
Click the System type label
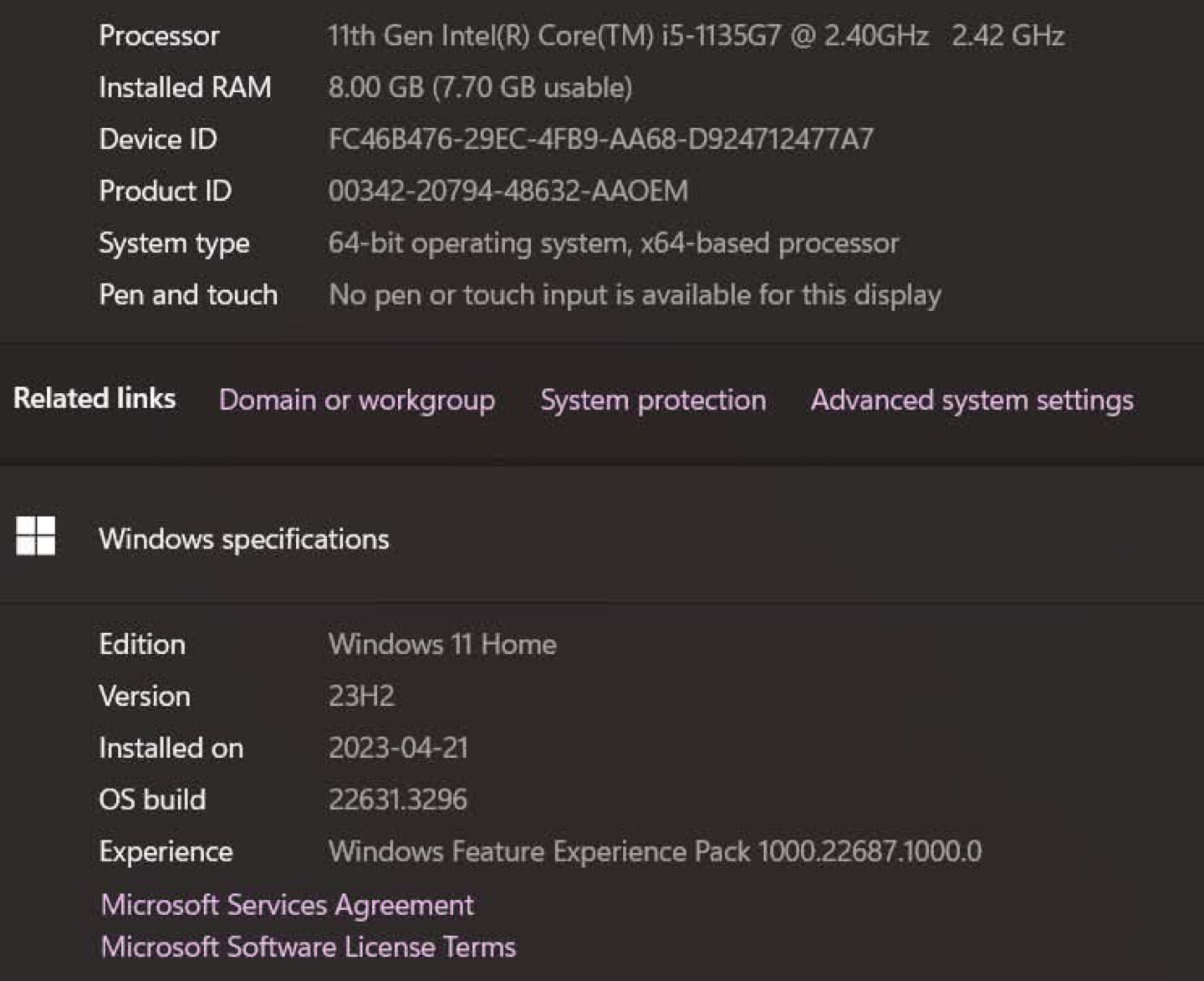click(x=174, y=243)
